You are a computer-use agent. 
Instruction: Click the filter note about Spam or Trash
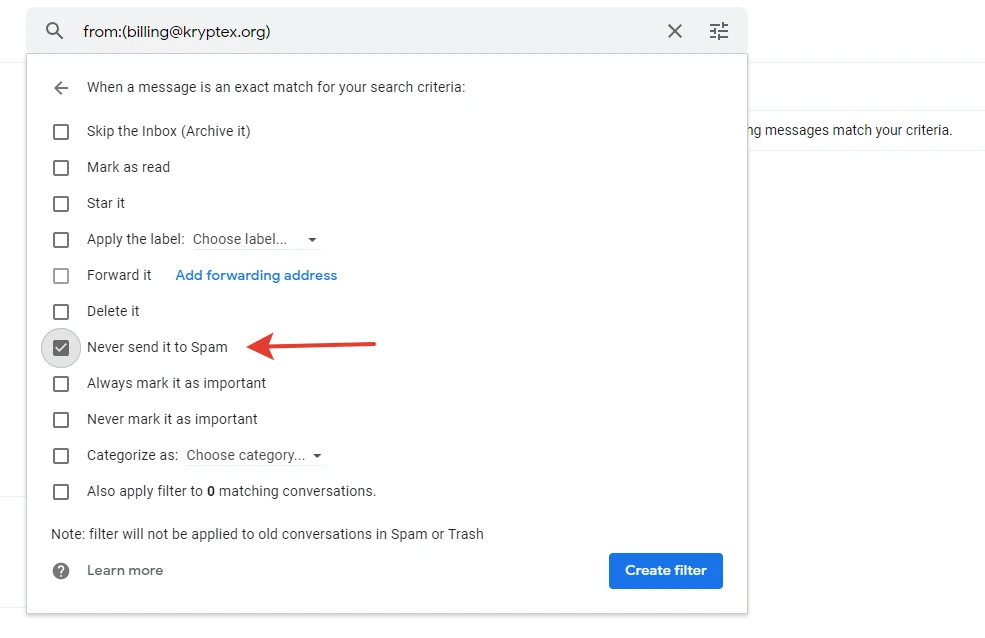(267, 534)
